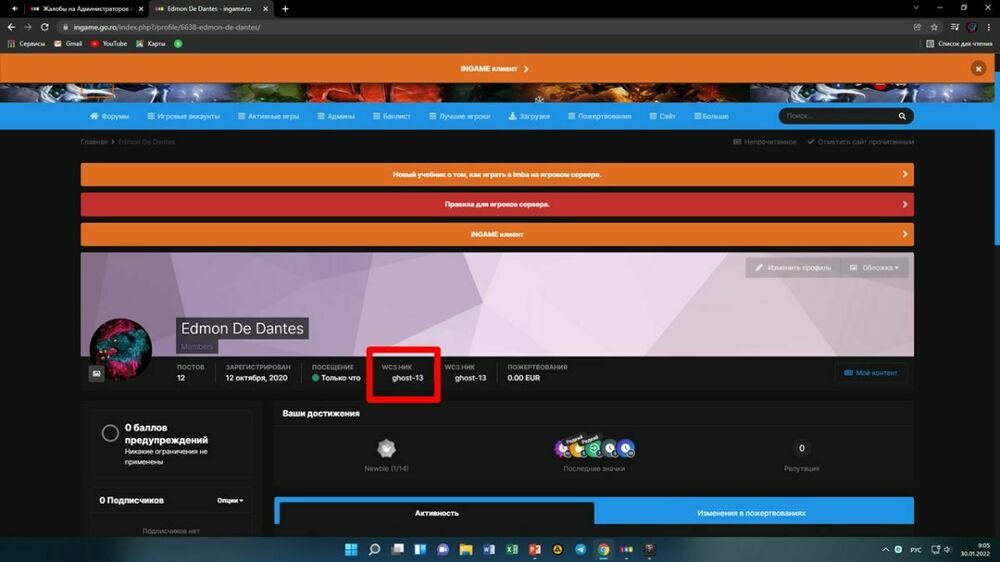This screenshot has width=1000, height=562.
Task: Open the YouTube bookmark
Action: (109, 43)
